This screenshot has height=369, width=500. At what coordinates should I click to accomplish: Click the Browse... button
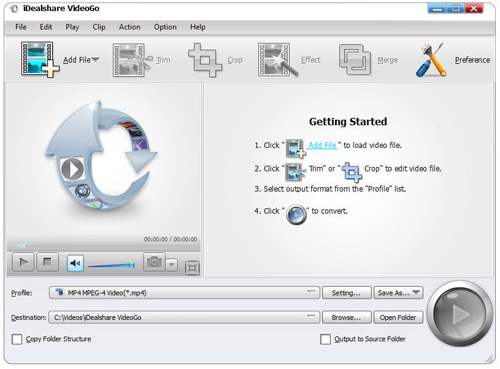(x=346, y=317)
